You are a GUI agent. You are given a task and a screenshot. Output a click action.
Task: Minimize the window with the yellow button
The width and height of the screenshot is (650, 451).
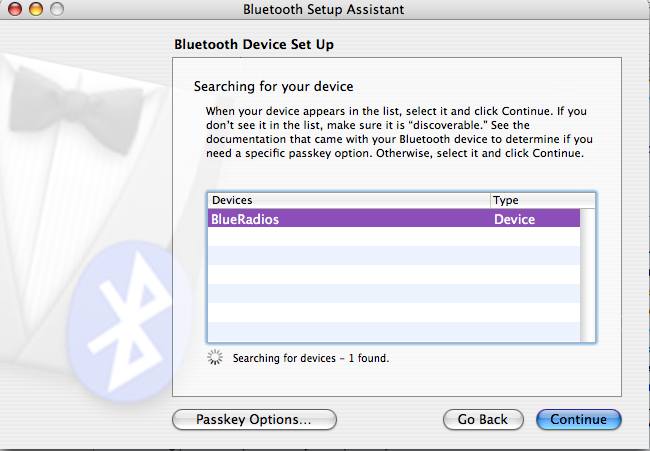click(36, 9)
